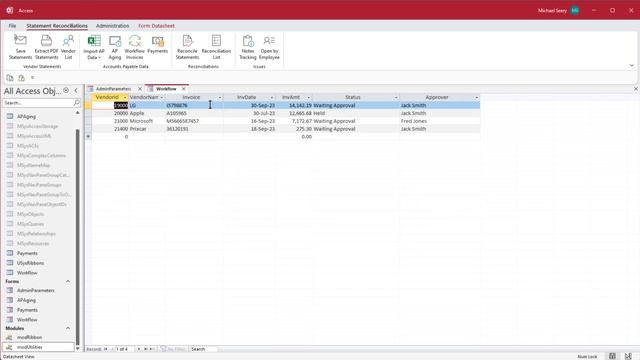Click the Michael Seery account avatar
Viewport: 640px width, 360px height.
pos(575,10)
